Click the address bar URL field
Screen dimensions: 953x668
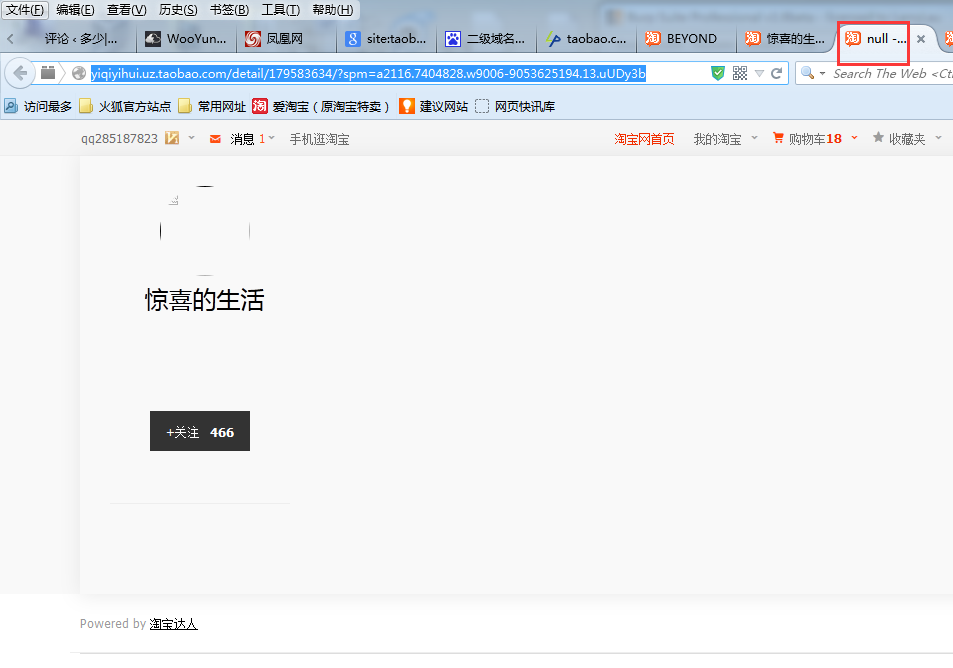pyautogui.click(x=368, y=74)
